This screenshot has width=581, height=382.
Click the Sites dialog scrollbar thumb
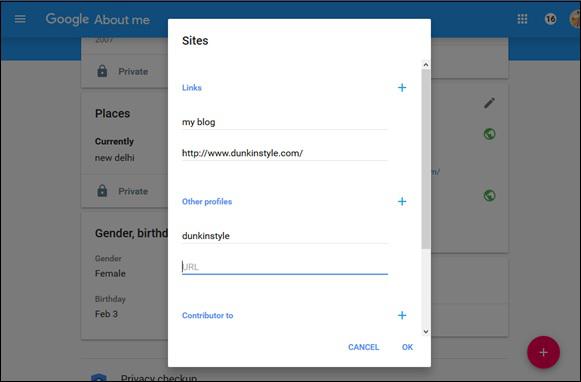[426, 159]
